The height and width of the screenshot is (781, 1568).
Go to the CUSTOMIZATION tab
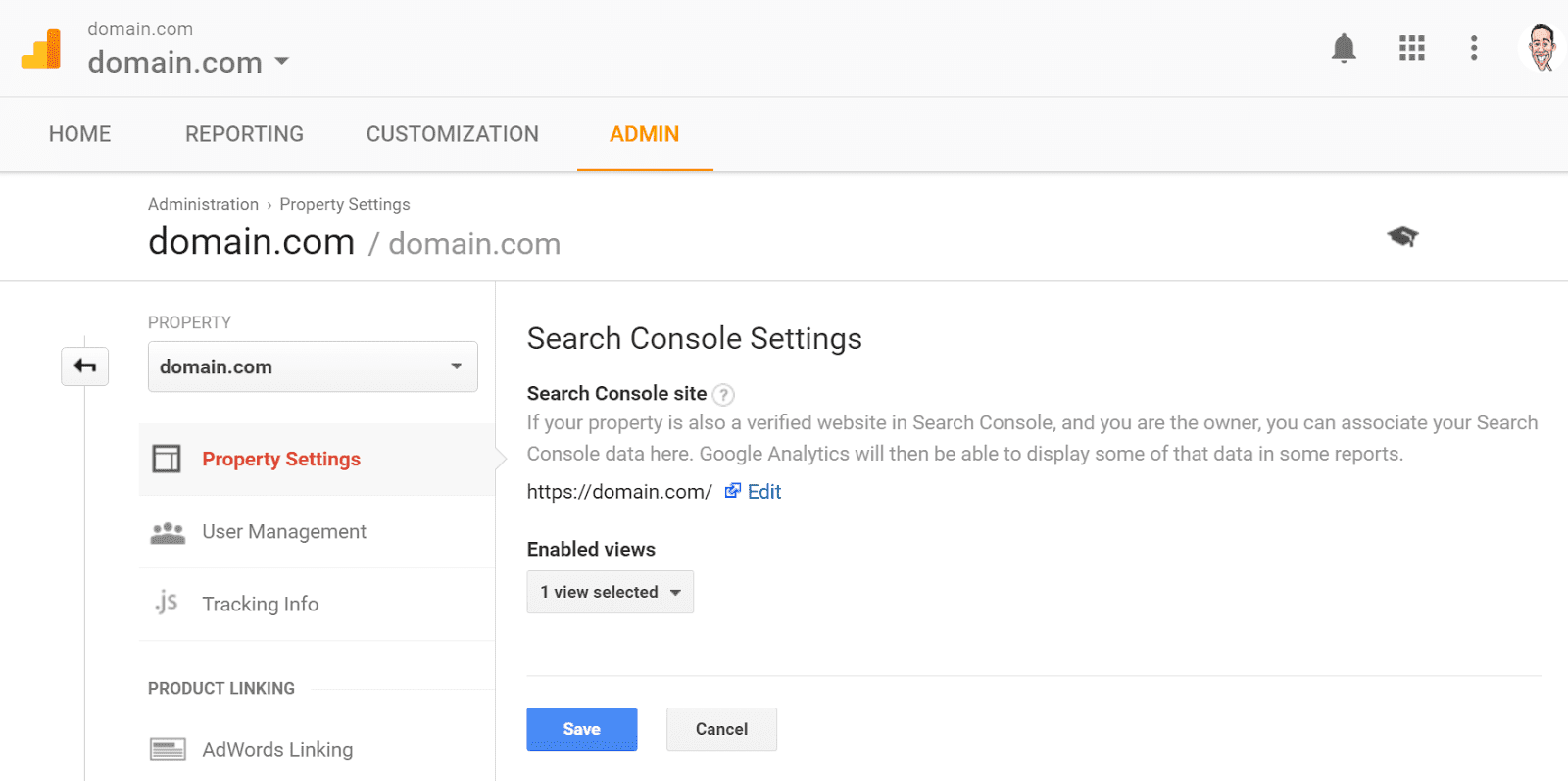(x=452, y=134)
